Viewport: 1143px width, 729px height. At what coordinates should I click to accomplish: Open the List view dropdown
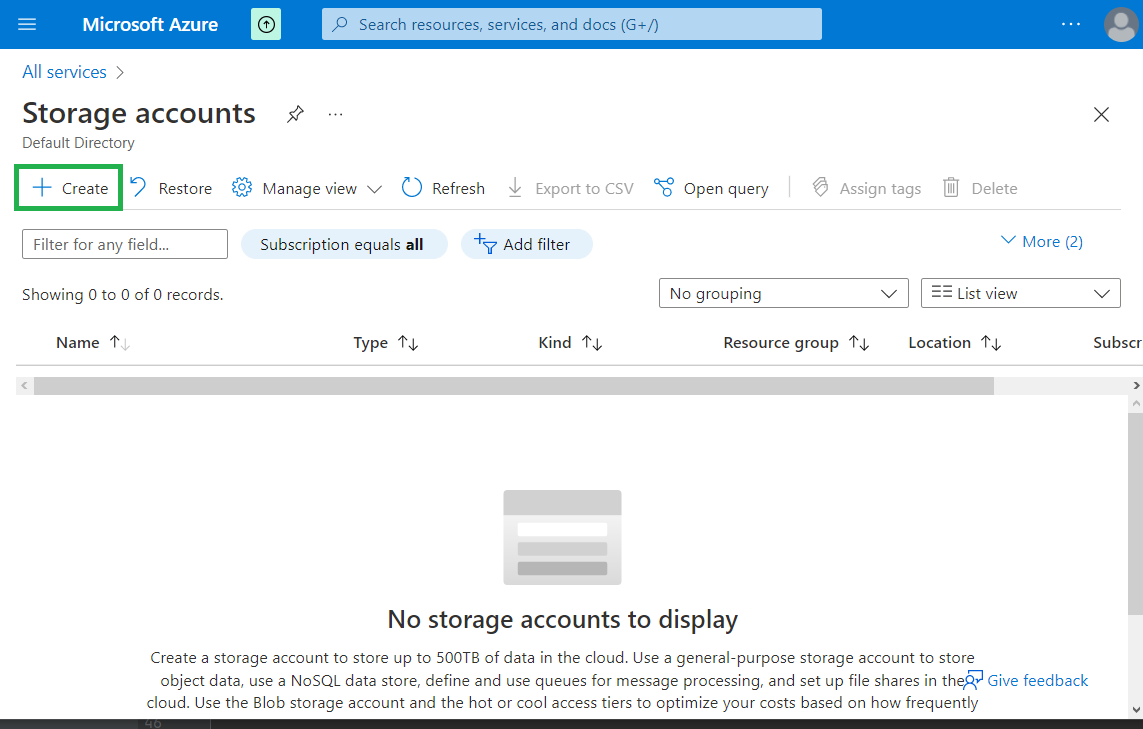pos(1021,293)
